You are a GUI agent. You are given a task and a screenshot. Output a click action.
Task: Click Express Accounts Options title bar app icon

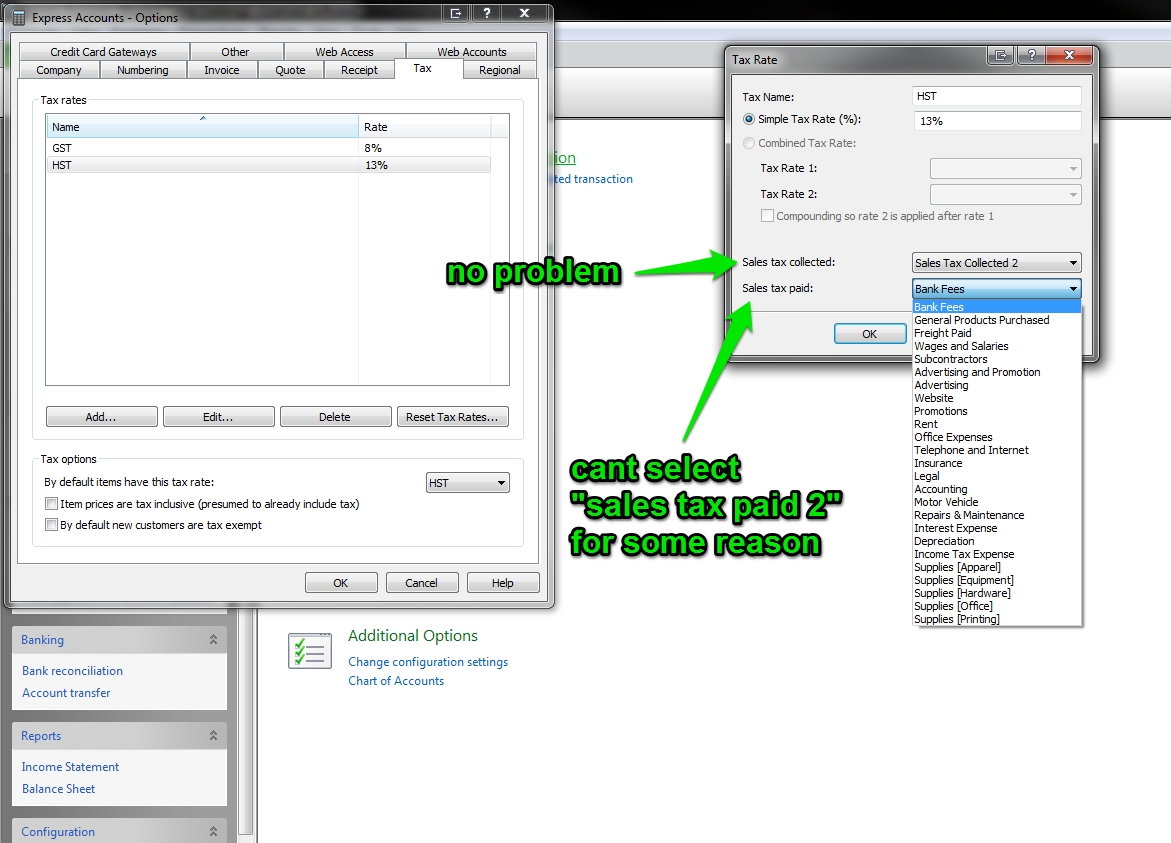point(19,17)
